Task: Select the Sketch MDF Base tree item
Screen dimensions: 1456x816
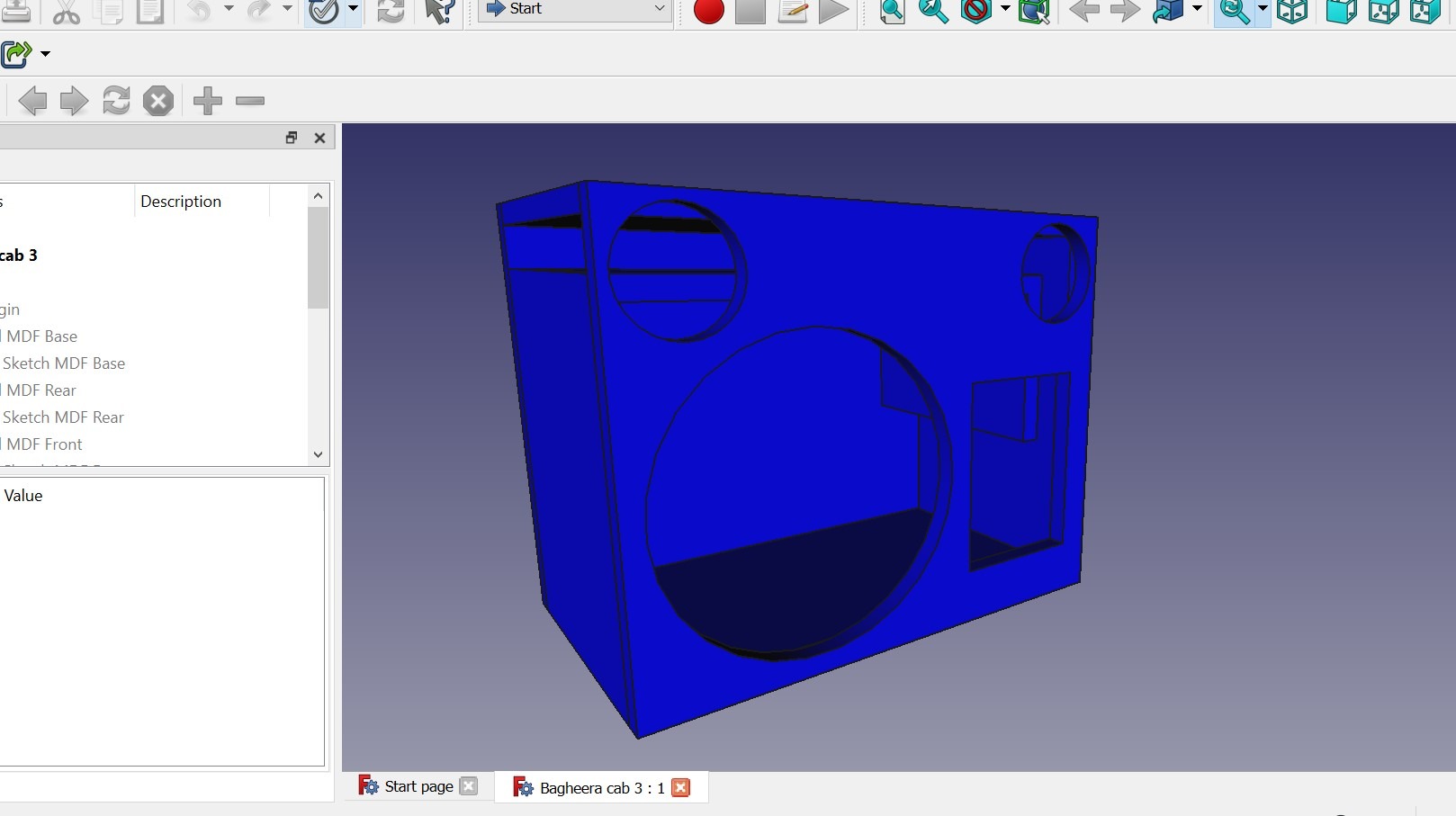Action: pyautogui.click(x=63, y=363)
